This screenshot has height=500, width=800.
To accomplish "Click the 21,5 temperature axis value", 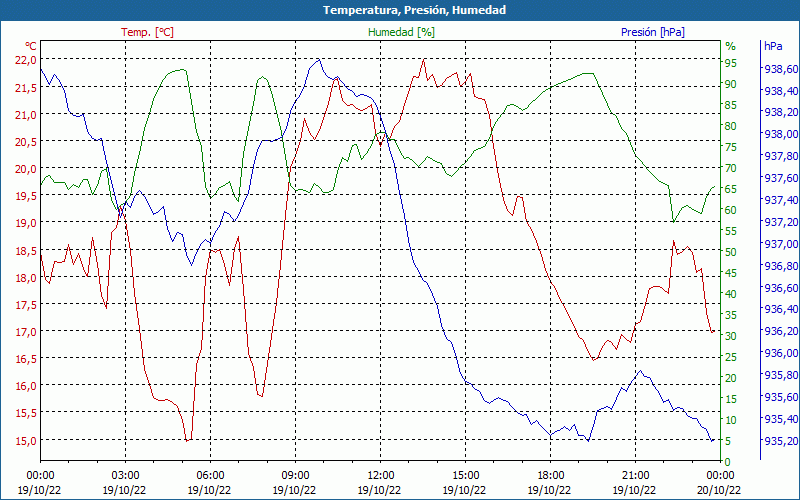I will click(24, 88).
